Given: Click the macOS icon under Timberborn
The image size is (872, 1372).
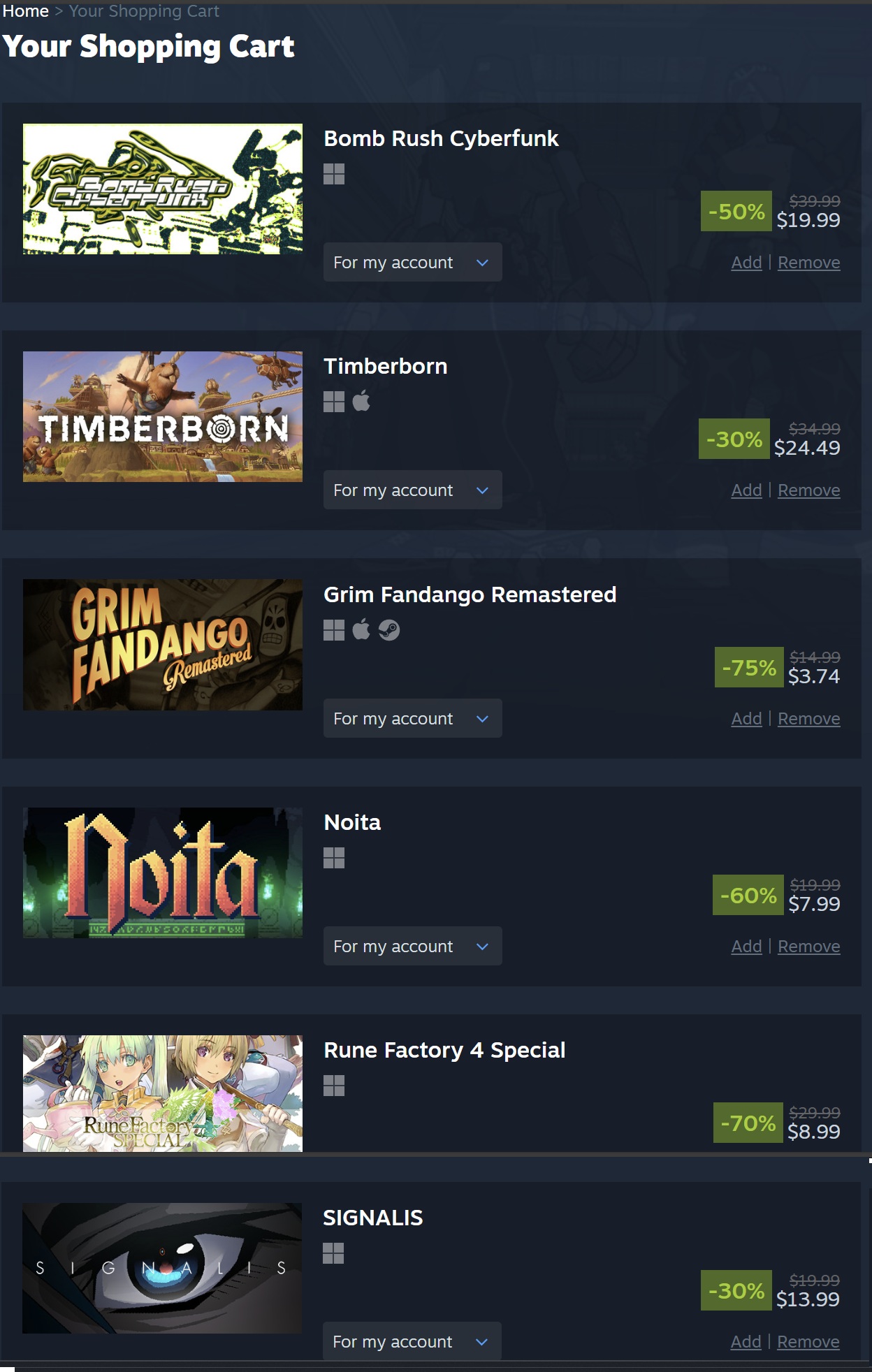Looking at the screenshot, I should coord(361,402).
